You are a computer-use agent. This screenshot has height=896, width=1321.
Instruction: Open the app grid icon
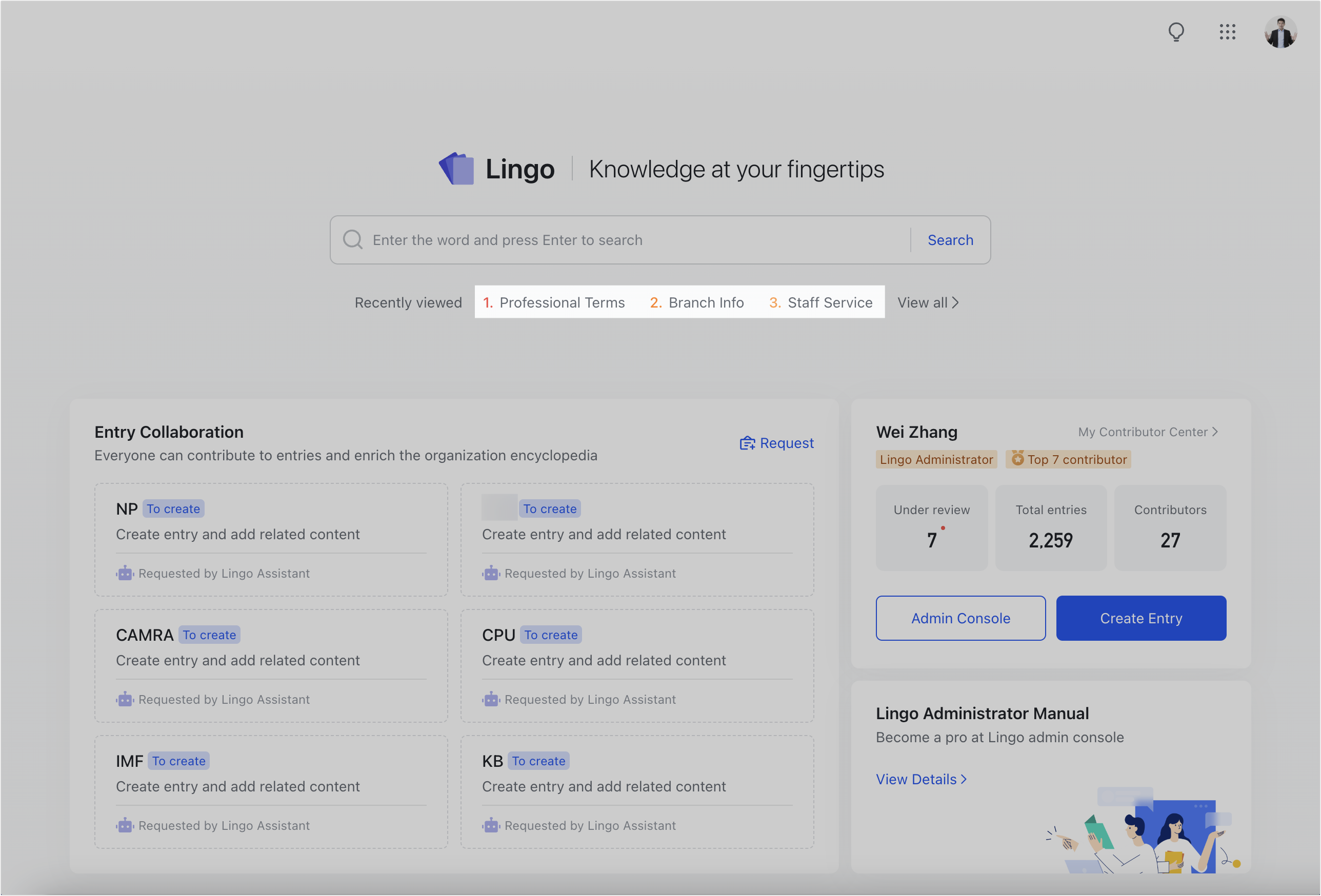click(1228, 32)
